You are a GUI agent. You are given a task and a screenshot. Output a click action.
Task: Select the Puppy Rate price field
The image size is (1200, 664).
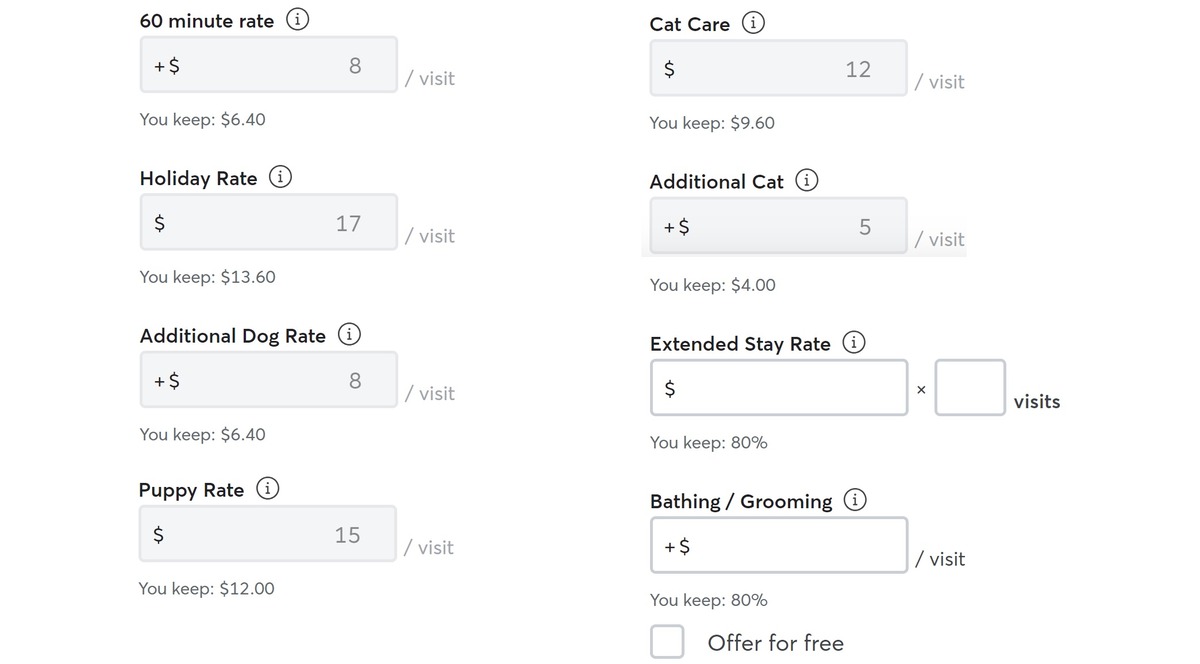(x=268, y=533)
